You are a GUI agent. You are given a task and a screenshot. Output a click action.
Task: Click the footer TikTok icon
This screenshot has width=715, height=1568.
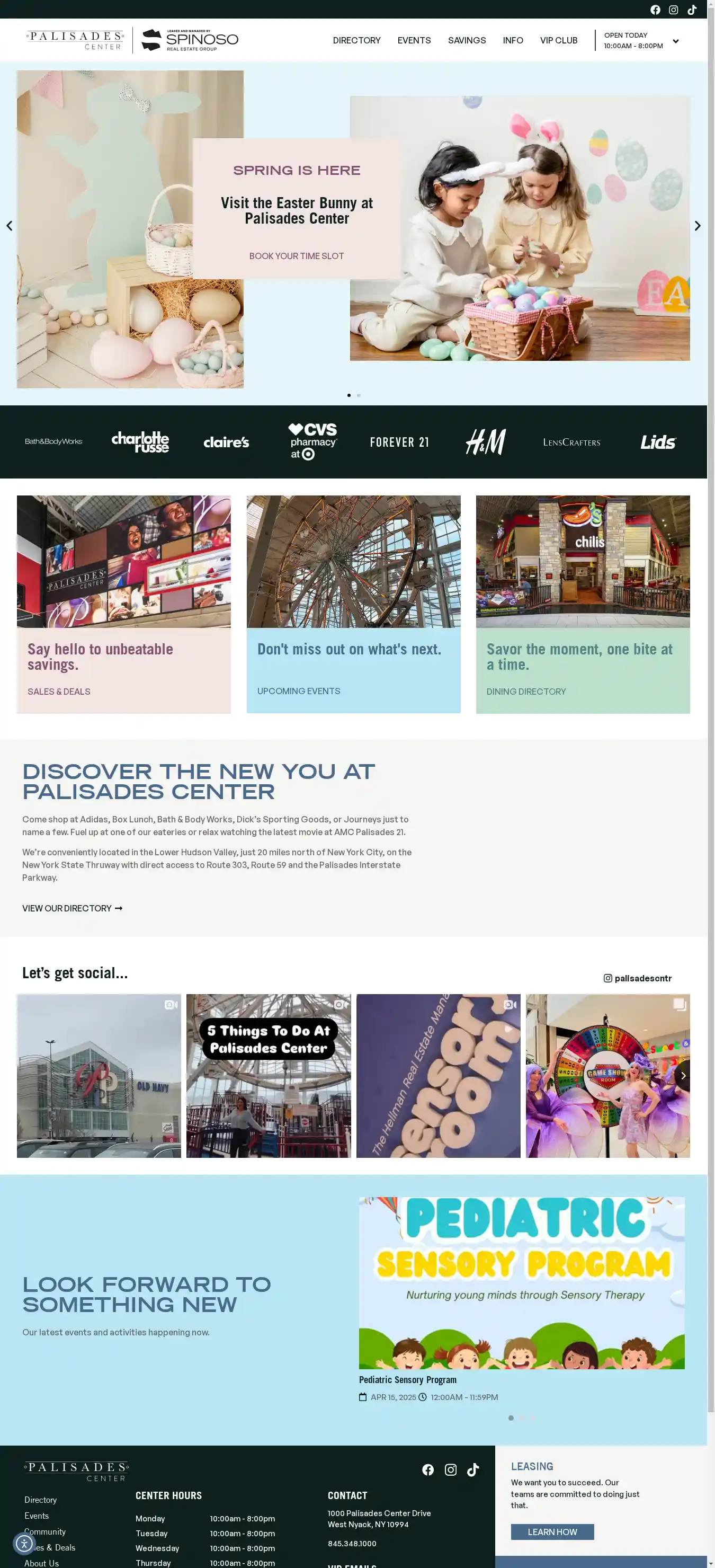point(473,1469)
